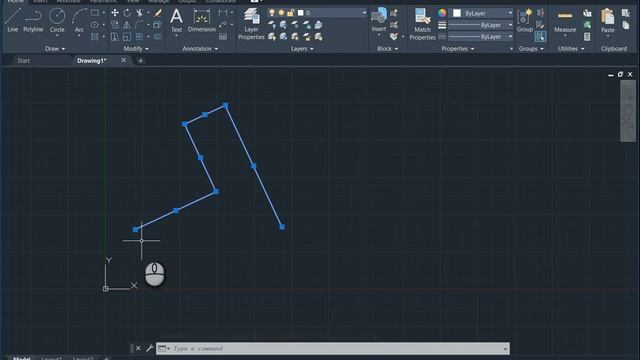Switch to the Drawing1 tab
Image resolution: width=640 pixels, height=360 pixels.
click(x=92, y=60)
